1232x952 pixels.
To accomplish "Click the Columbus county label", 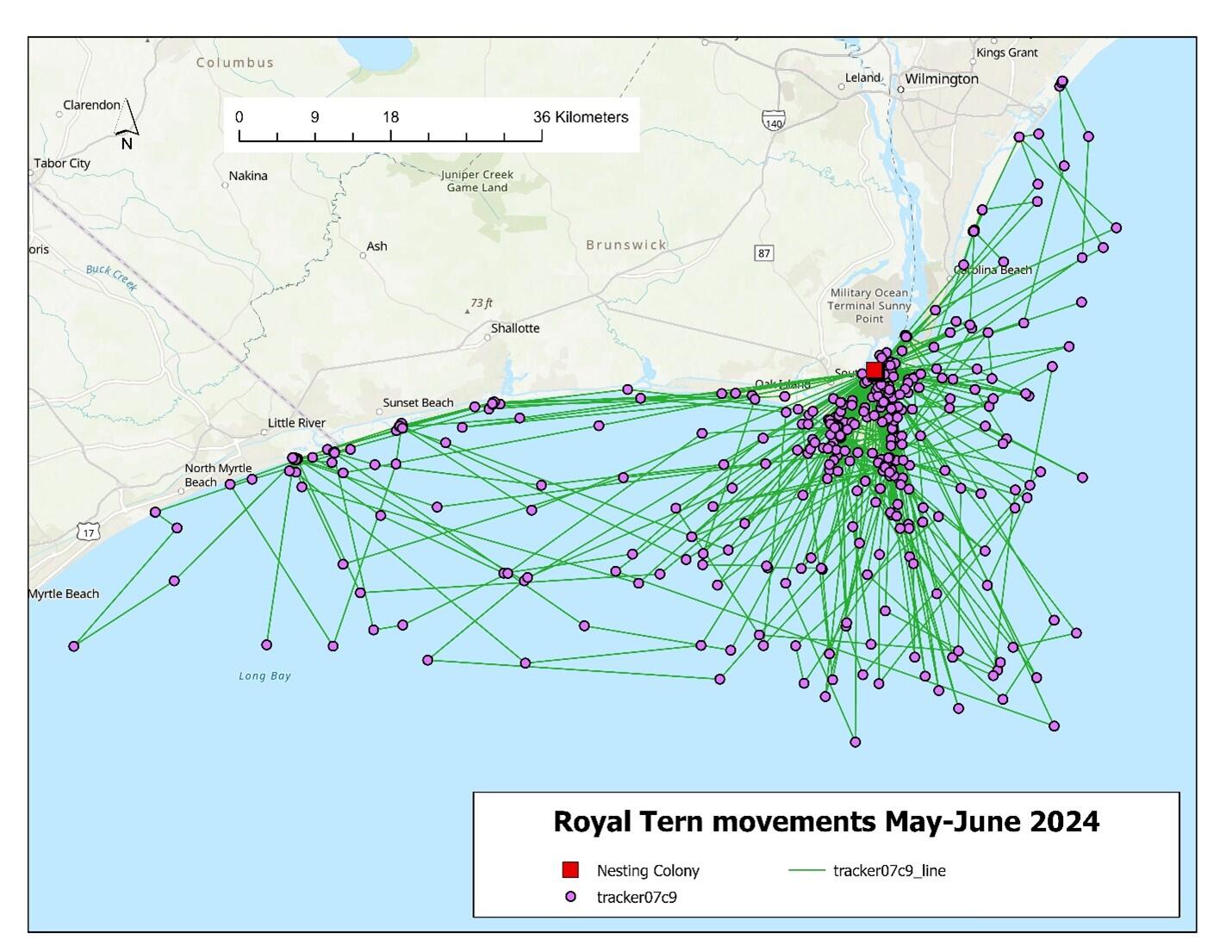I will tap(234, 63).
